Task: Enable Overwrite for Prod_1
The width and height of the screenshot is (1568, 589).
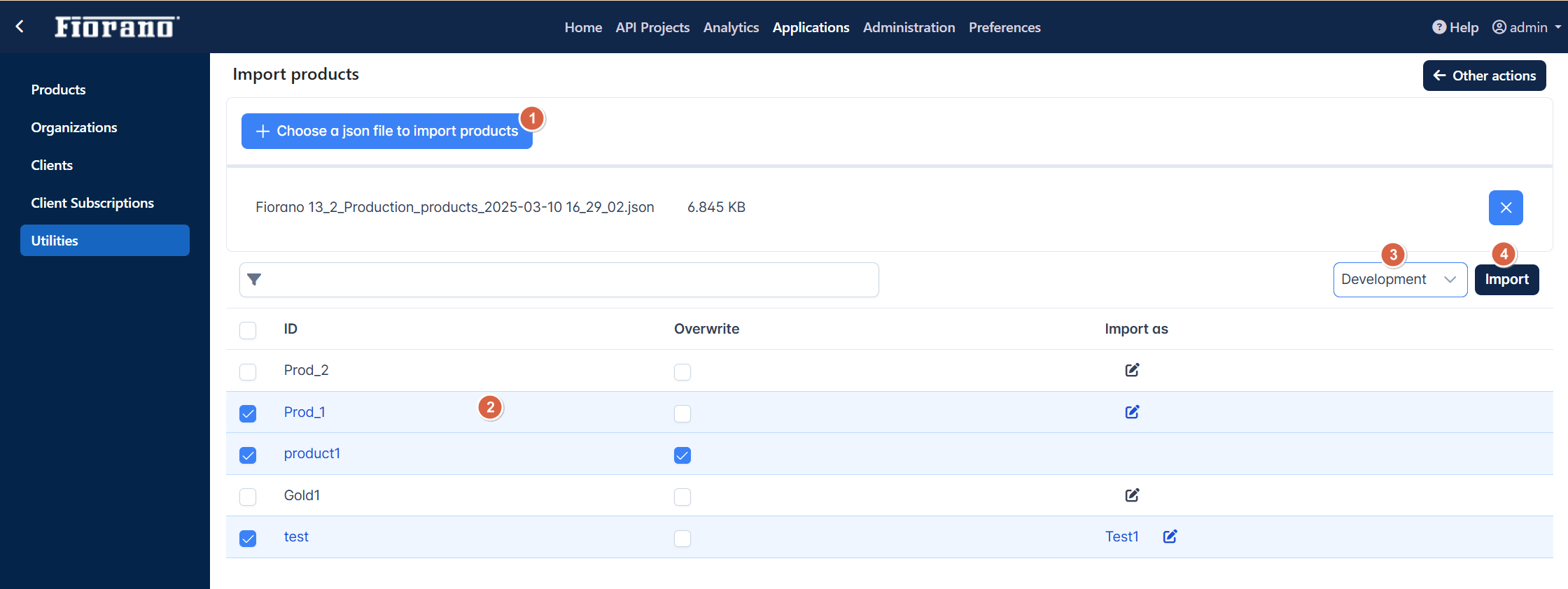Action: click(x=682, y=413)
